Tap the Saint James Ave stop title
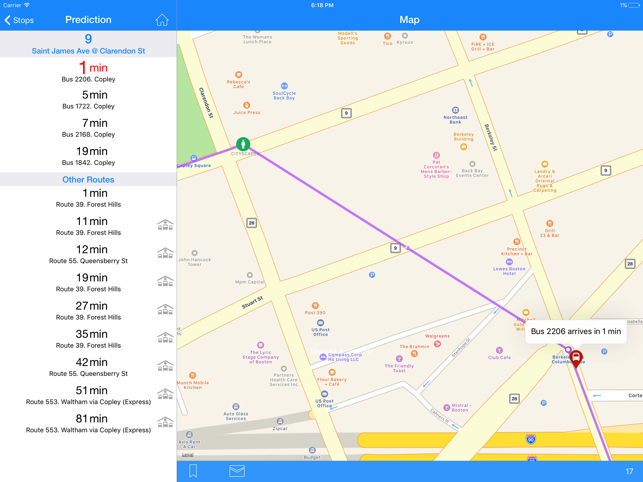The height and width of the screenshot is (482, 643). (x=88, y=50)
